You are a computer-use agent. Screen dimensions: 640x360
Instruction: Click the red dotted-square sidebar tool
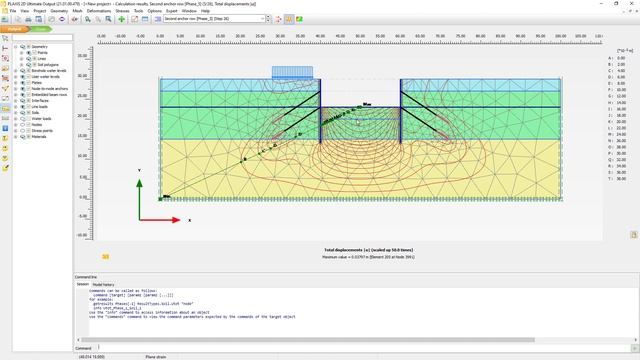click(5, 58)
